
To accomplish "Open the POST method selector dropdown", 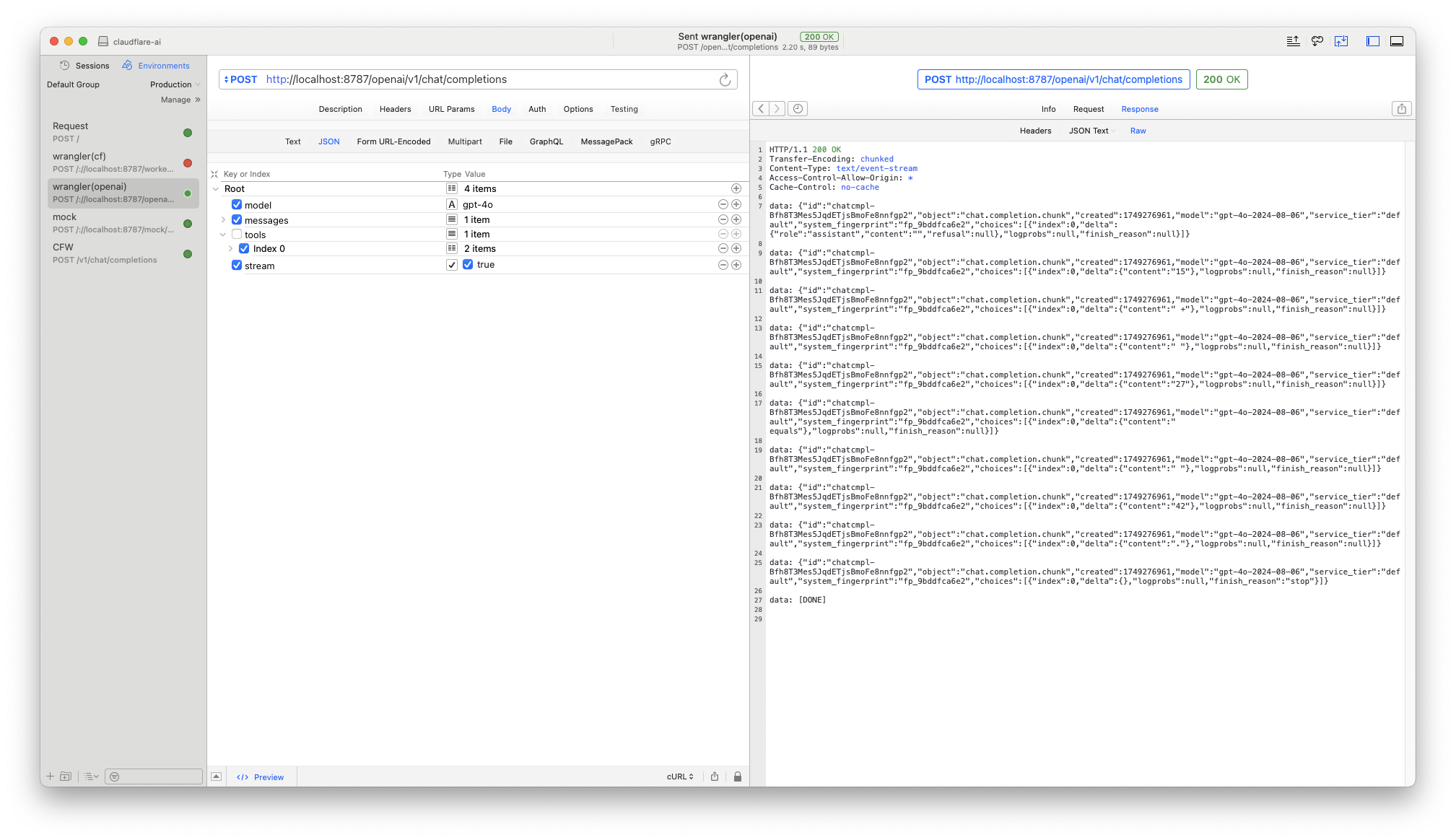I will pyautogui.click(x=240, y=79).
